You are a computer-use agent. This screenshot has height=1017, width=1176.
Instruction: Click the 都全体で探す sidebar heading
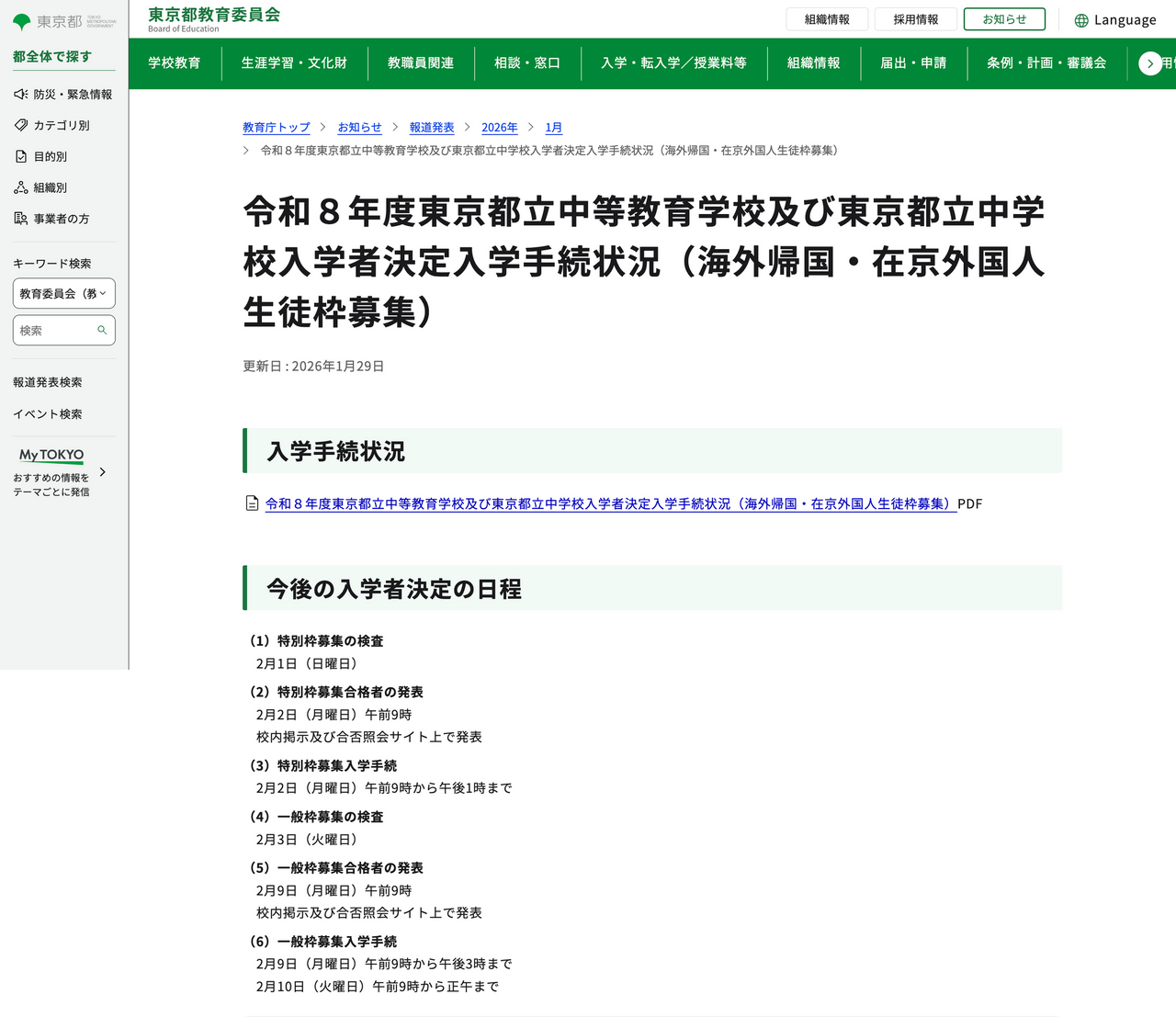coord(52,56)
